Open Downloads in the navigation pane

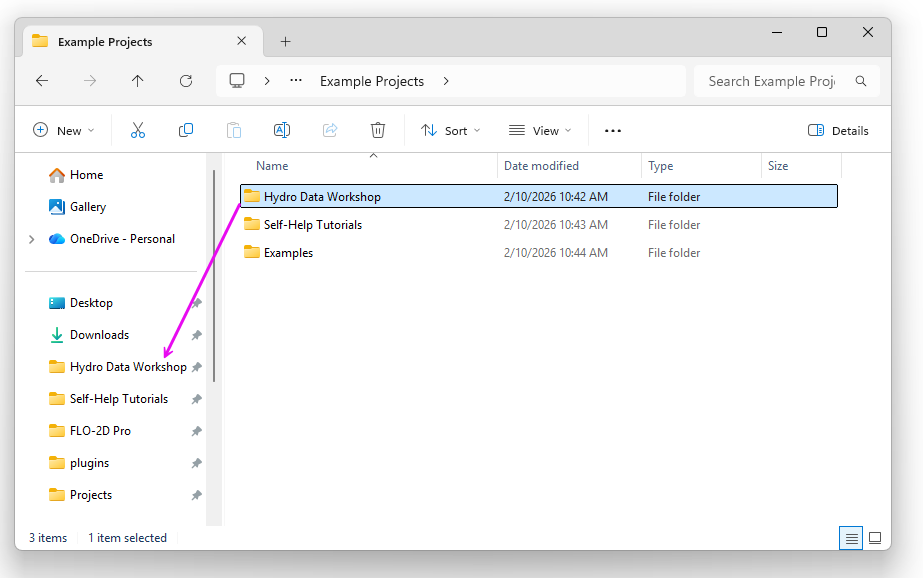(99, 335)
